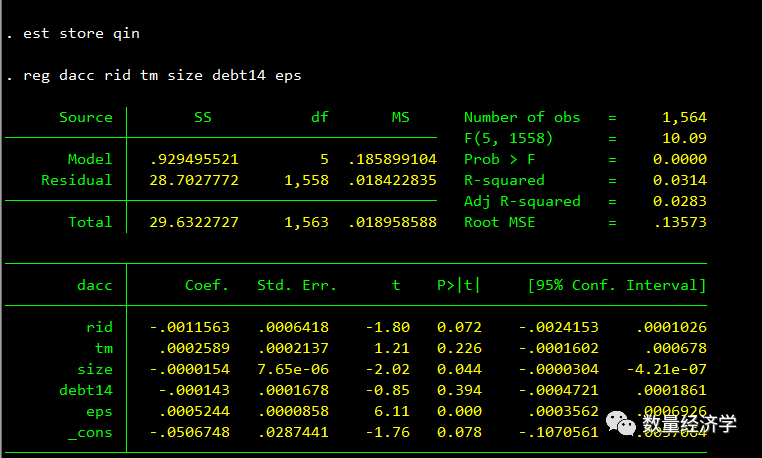Click the "P>|t|" column header
The height and width of the screenshot is (458, 762).
click(x=458, y=285)
